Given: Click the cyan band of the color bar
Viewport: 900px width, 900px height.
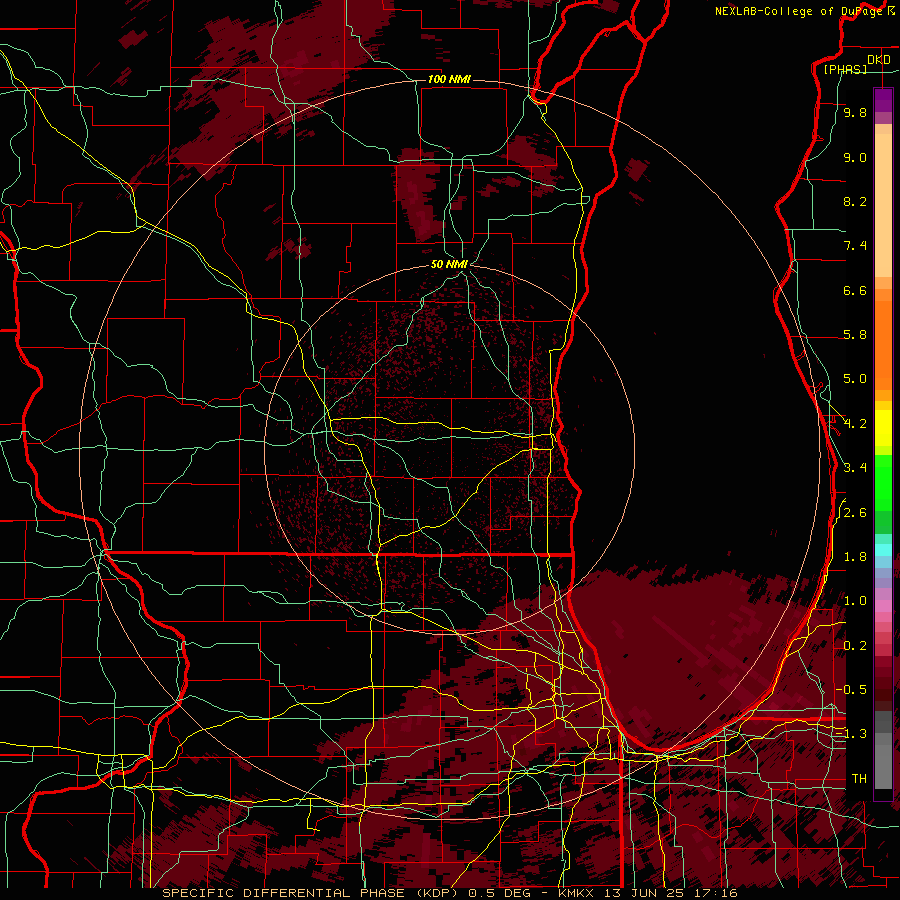Looking at the screenshot, I should (883, 550).
